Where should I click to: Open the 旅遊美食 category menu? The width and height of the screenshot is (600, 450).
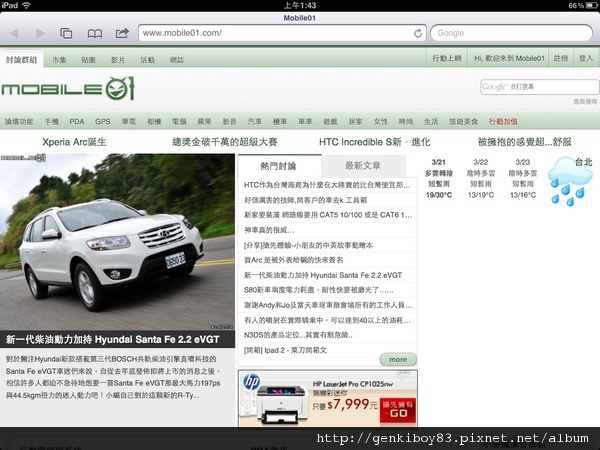[463, 122]
